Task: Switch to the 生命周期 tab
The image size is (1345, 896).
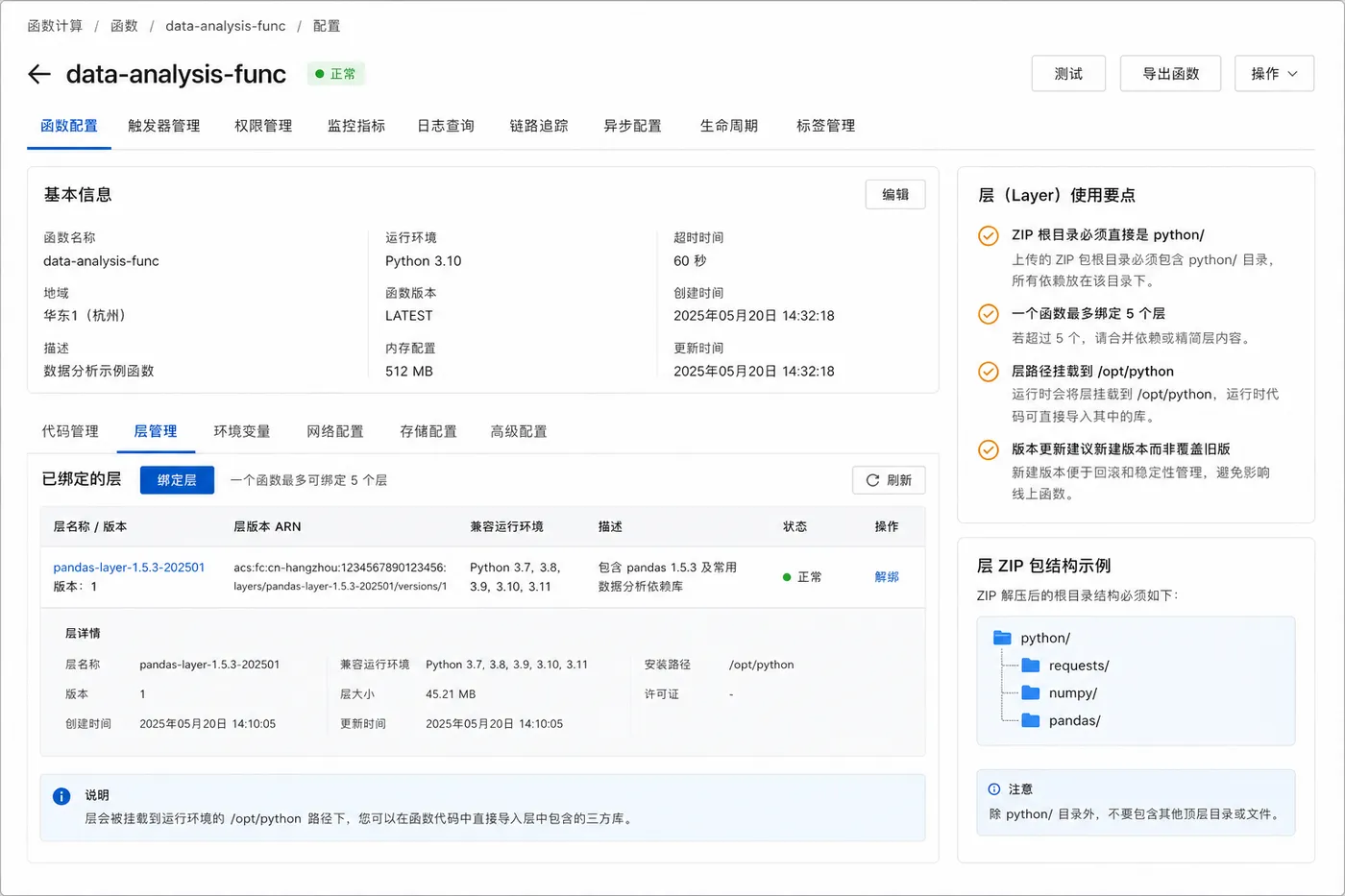Action: (729, 126)
